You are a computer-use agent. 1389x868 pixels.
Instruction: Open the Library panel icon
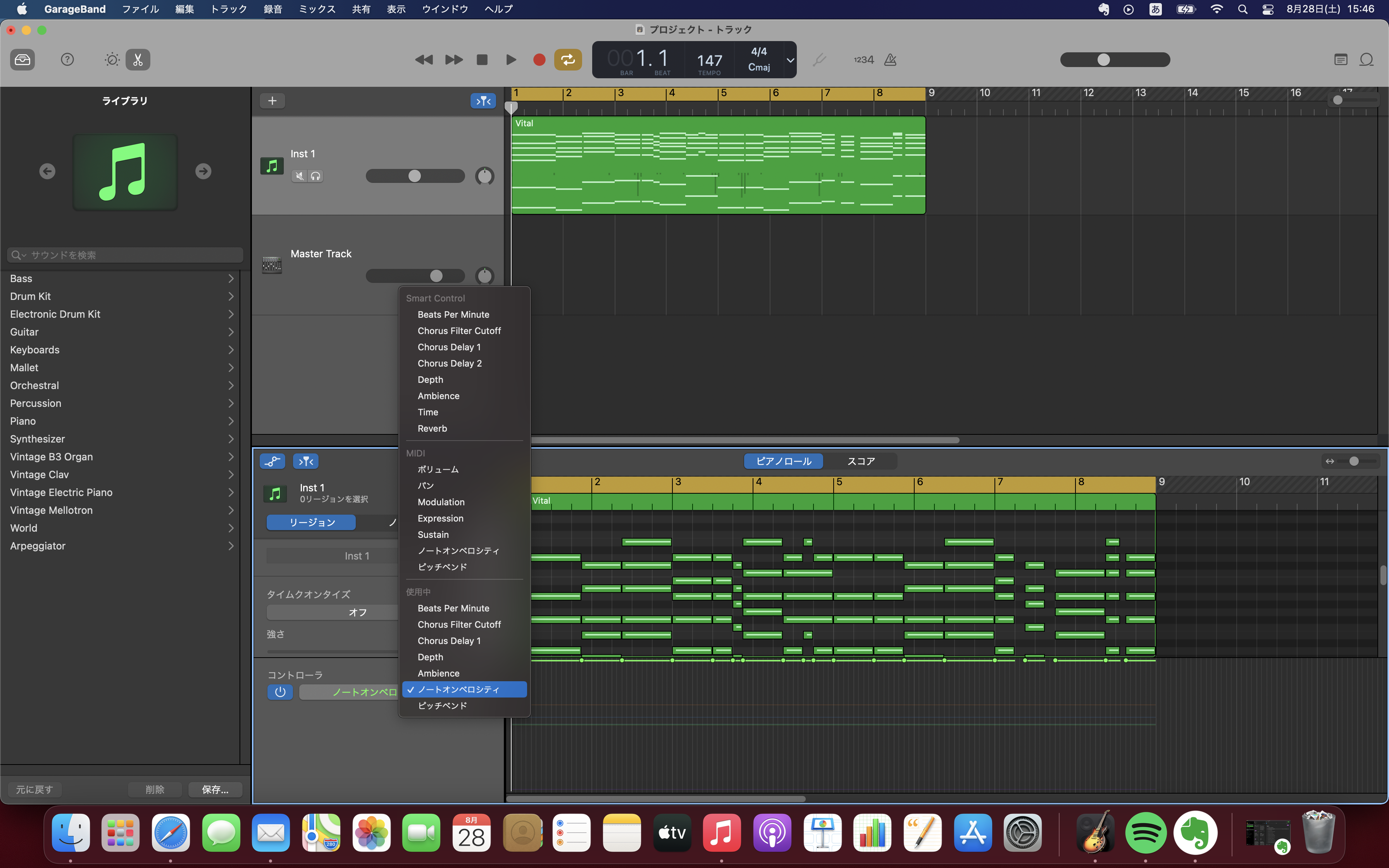tap(22, 60)
